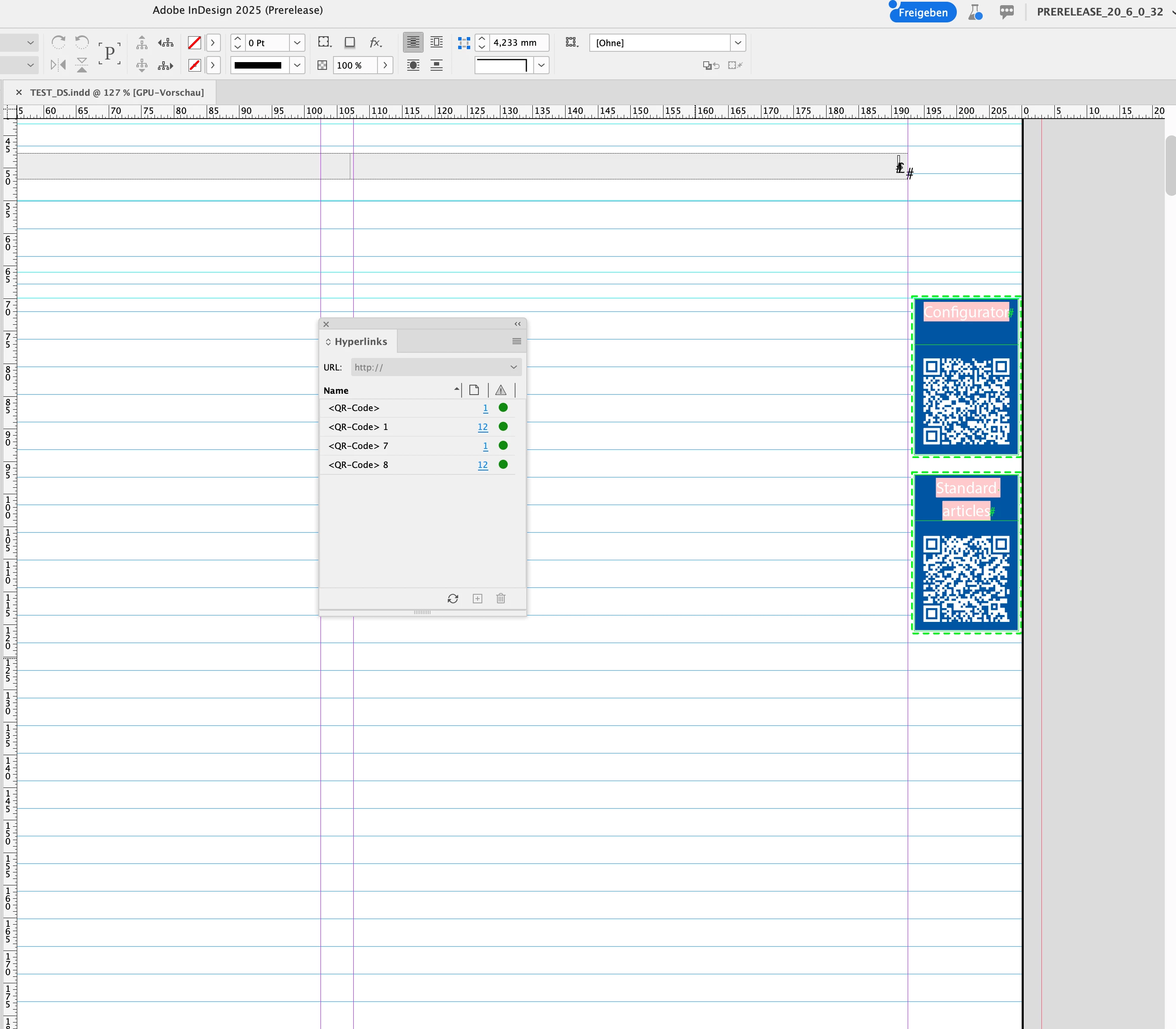Select the wrap around bounding box icon

coord(437,43)
